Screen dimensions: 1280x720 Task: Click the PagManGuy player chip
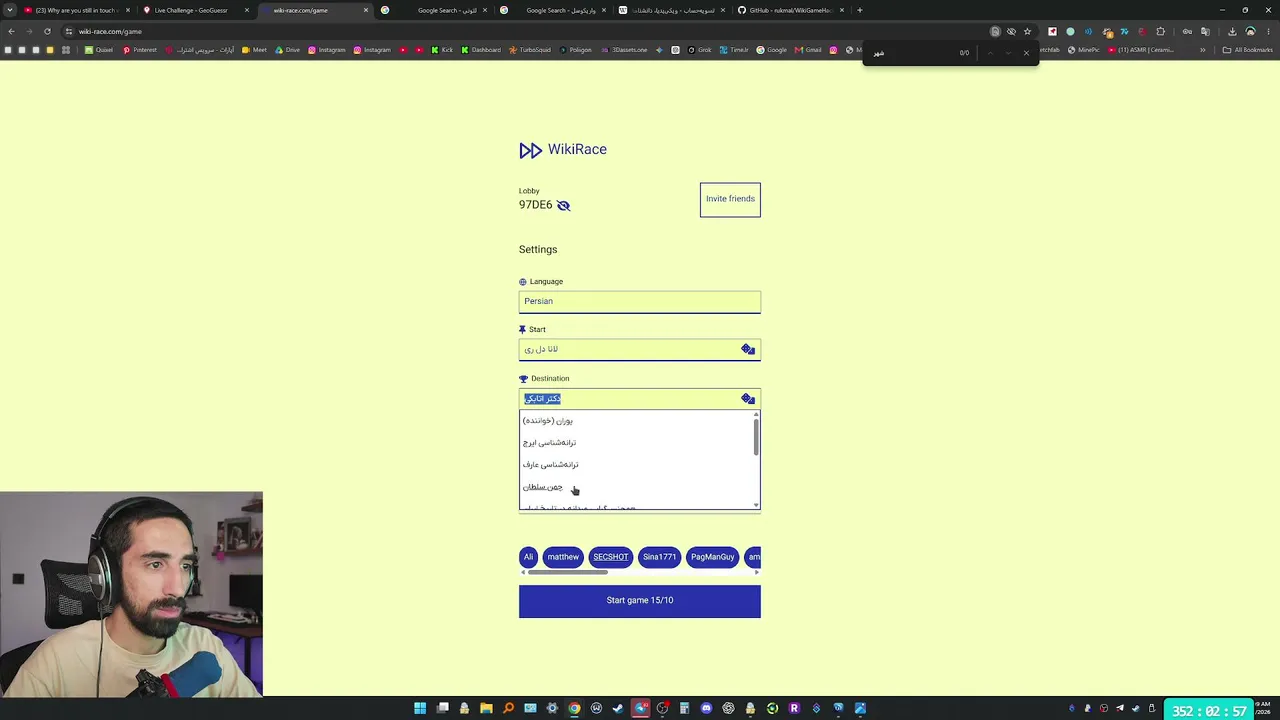[x=712, y=557]
